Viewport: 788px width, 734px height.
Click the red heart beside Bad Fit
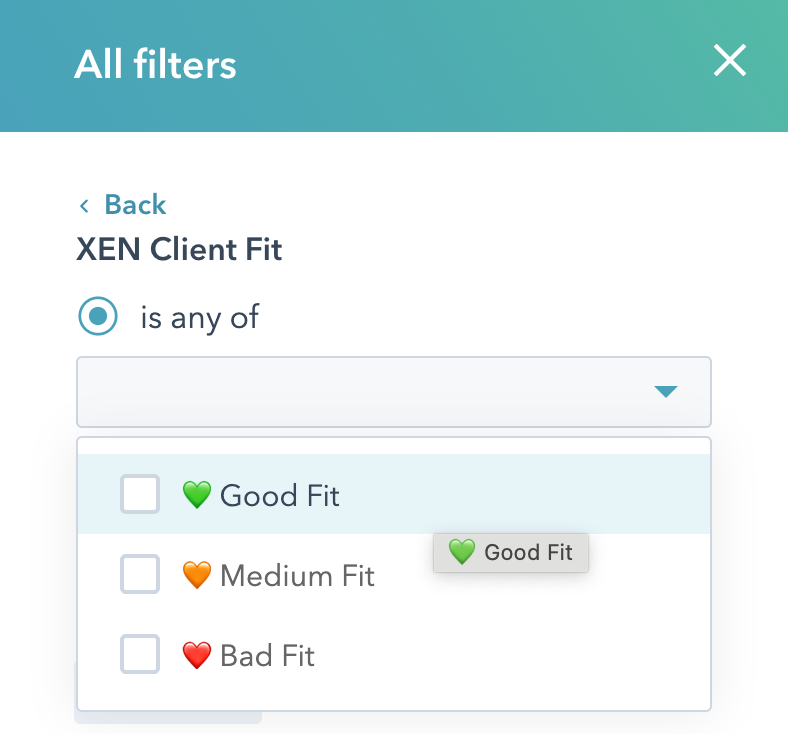pyautogui.click(x=197, y=656)
